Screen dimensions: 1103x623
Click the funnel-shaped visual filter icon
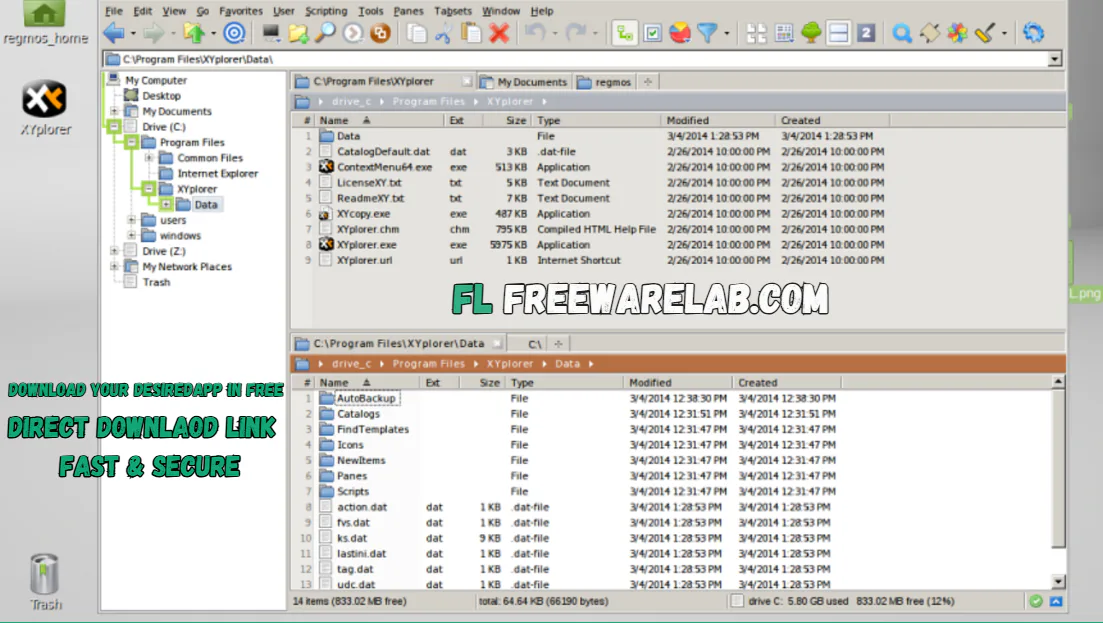coord(706,32)
